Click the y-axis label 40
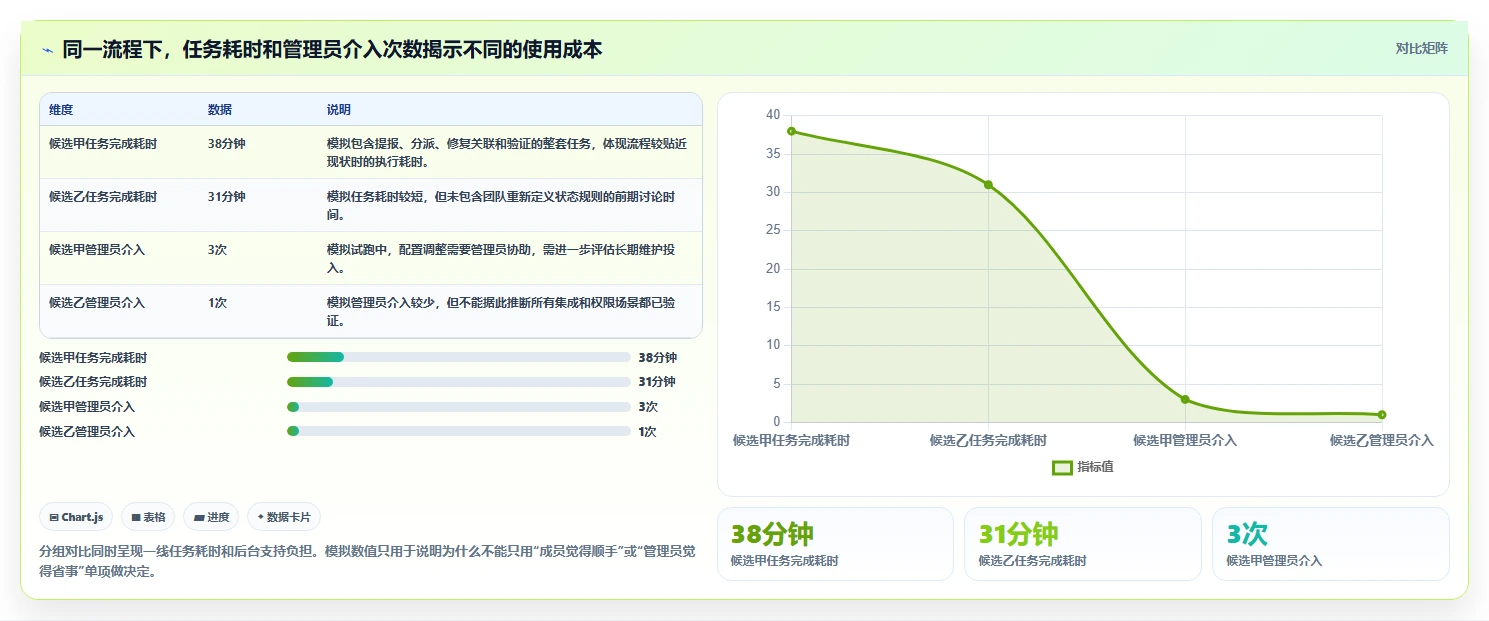The image size is (1489, 621). (x=773, y=115)
